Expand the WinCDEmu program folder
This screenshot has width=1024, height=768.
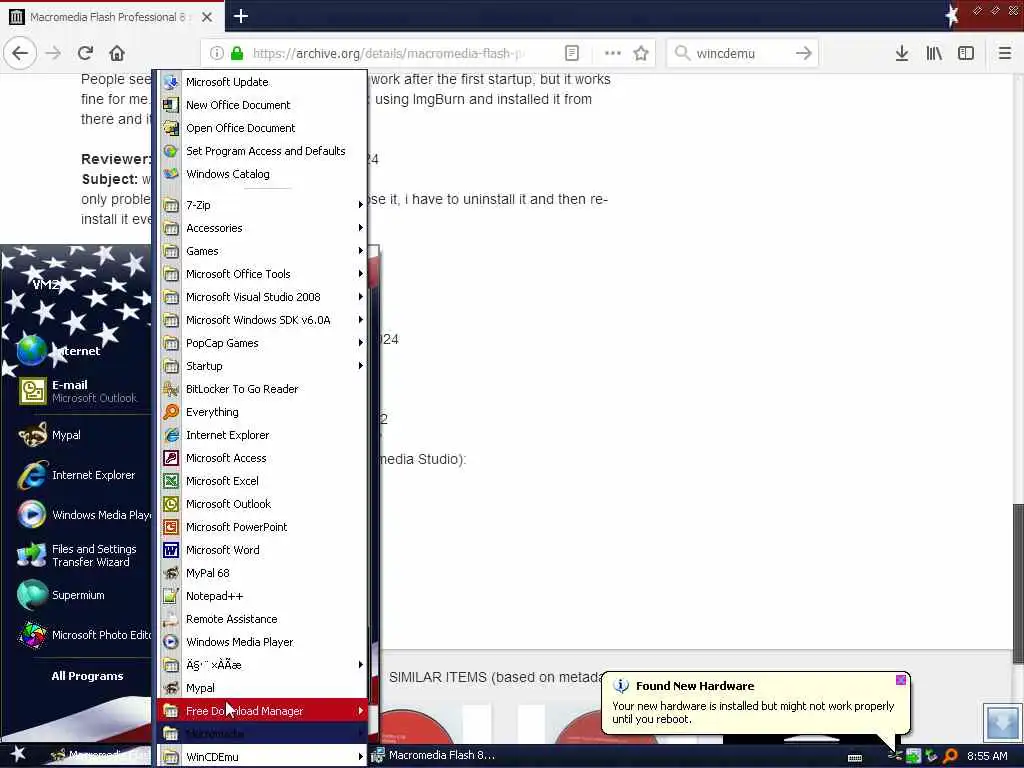(x=261, y=757)
